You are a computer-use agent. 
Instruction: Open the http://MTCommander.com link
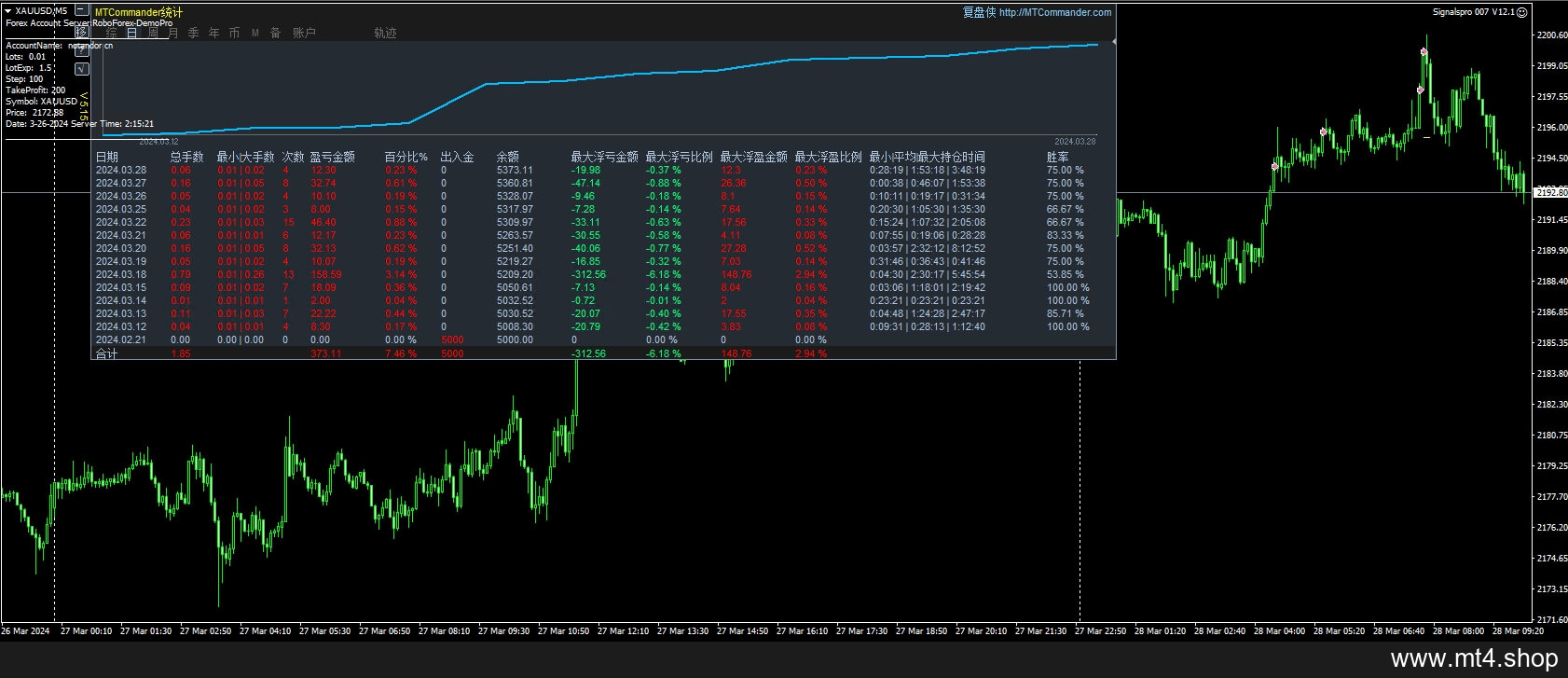pyautogui.click(x=1055, y=12)
